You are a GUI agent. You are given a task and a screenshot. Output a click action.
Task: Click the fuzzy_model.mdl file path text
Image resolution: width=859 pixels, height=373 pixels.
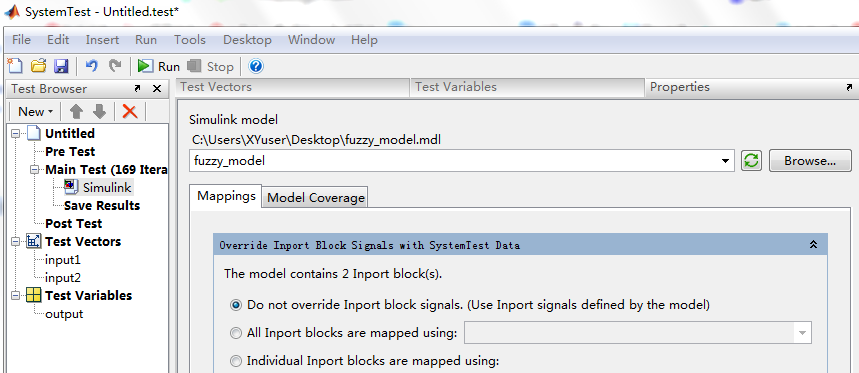click(x=317, y=140)
